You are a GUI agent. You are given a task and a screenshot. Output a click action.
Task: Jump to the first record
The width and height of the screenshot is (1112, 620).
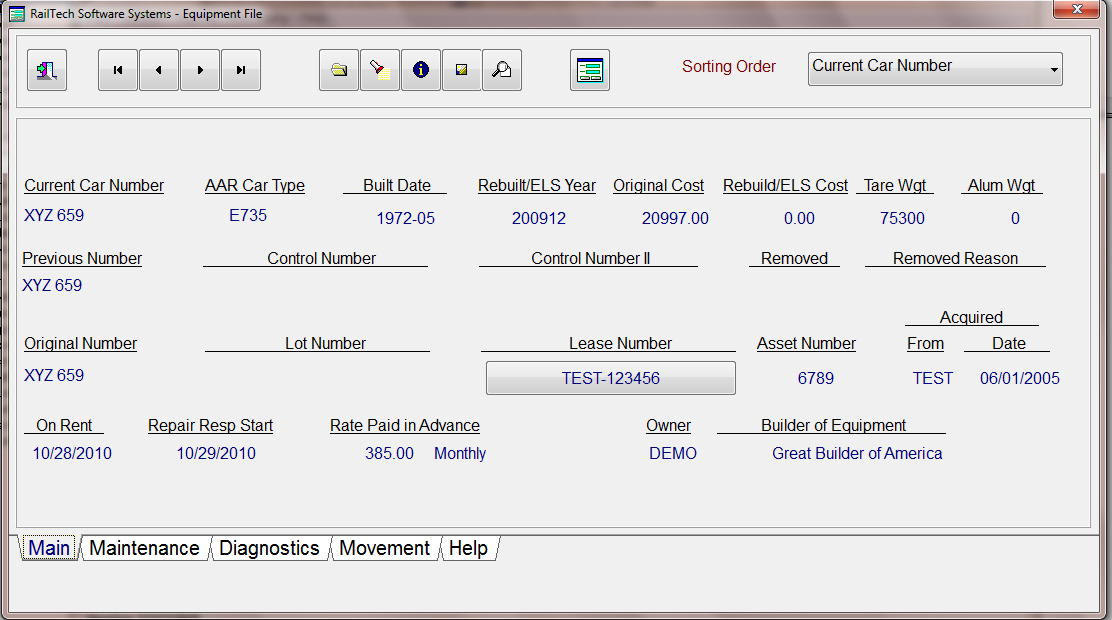pos(118,70)
